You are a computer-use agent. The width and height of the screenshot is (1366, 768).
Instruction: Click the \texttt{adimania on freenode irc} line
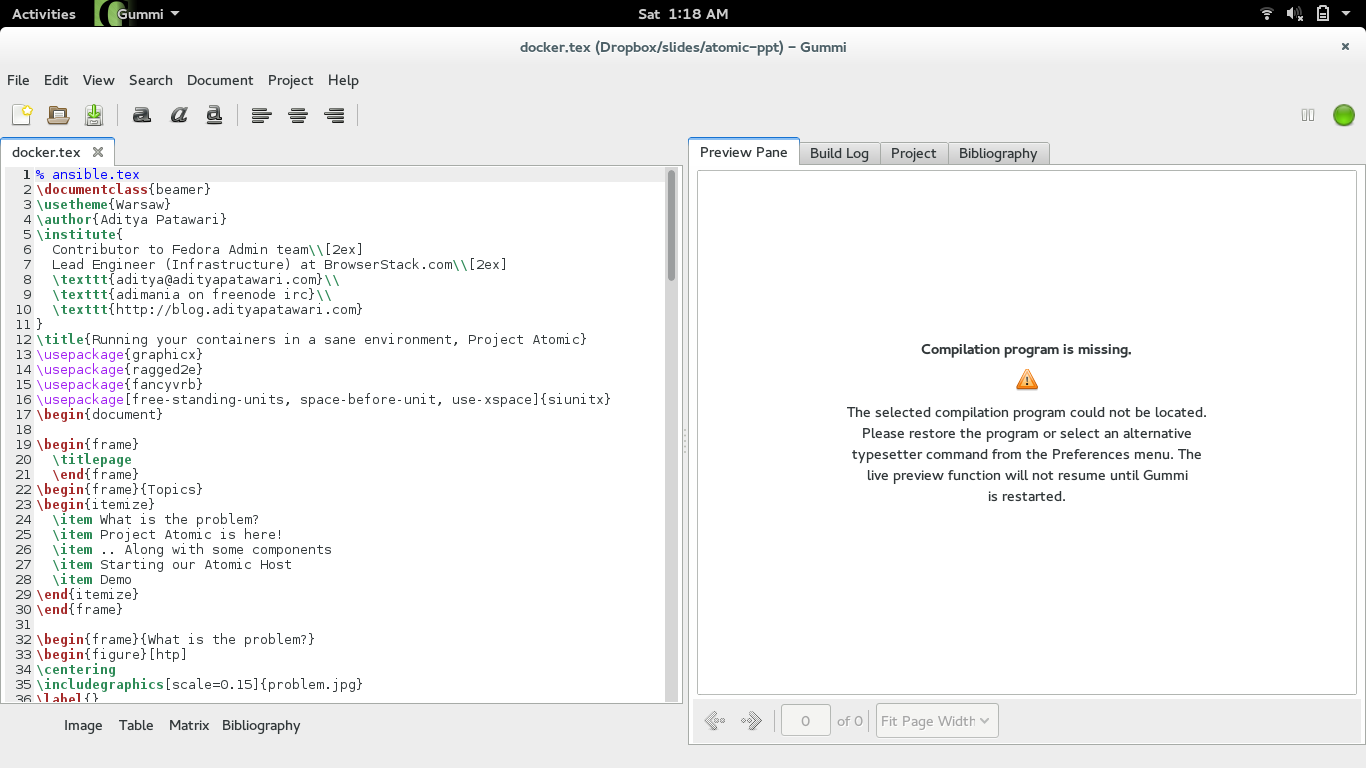click(192, 294)
